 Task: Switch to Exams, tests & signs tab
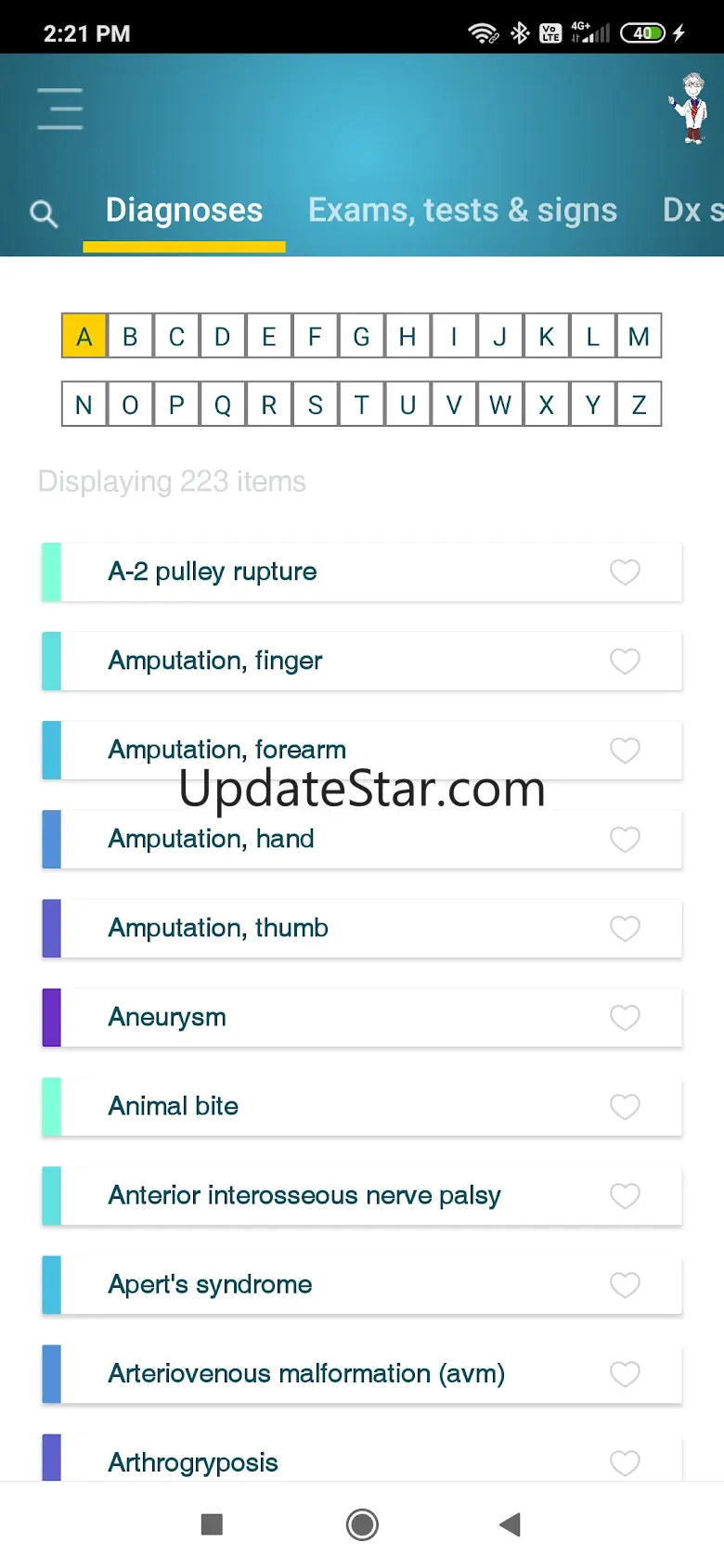tap(462, 211)
